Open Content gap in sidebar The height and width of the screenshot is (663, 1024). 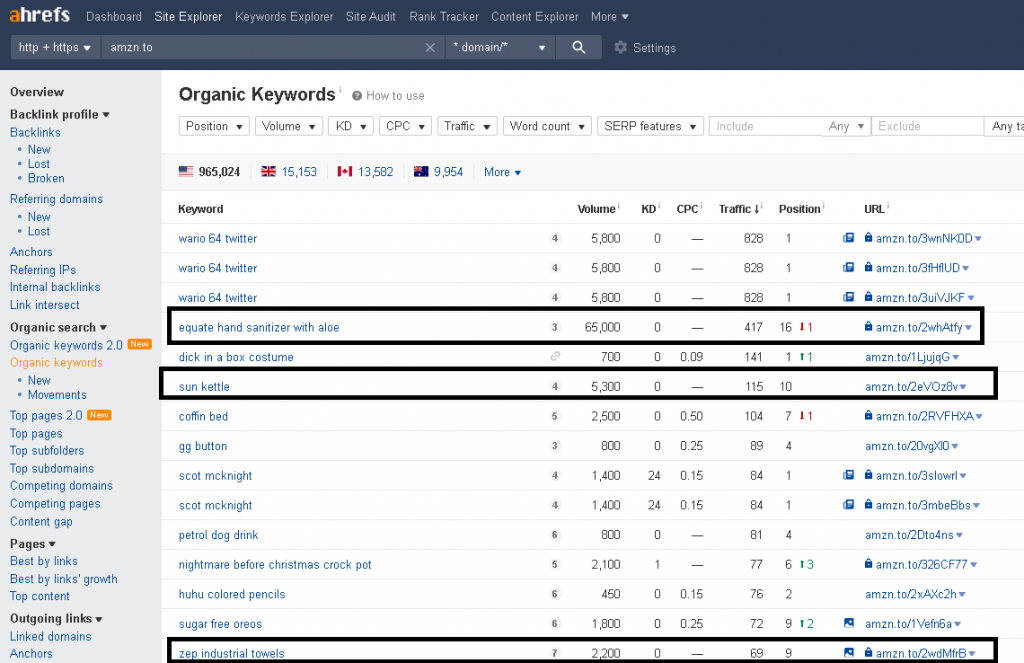click(41, 521)
